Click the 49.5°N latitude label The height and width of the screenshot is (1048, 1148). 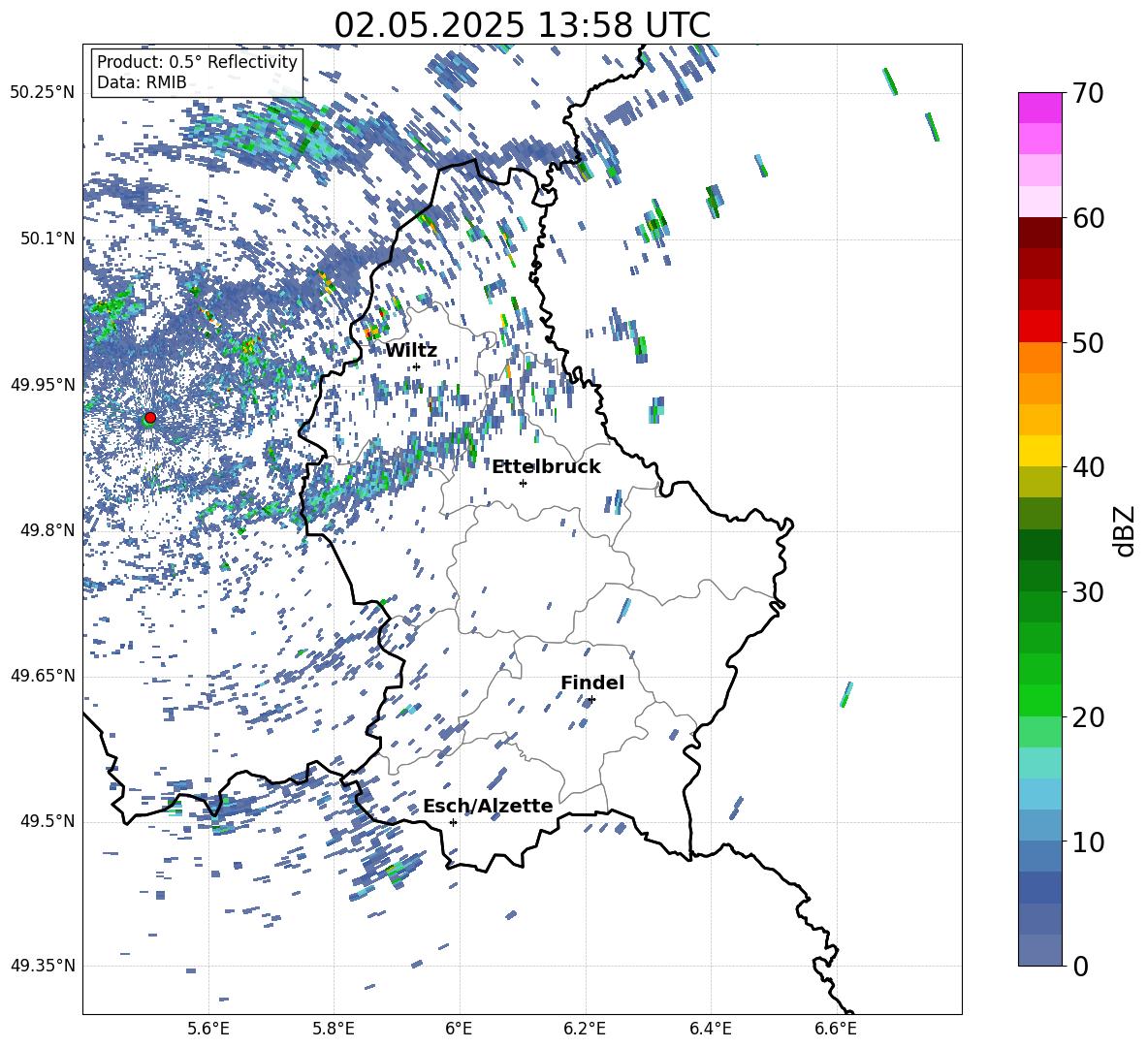[48, 821]
